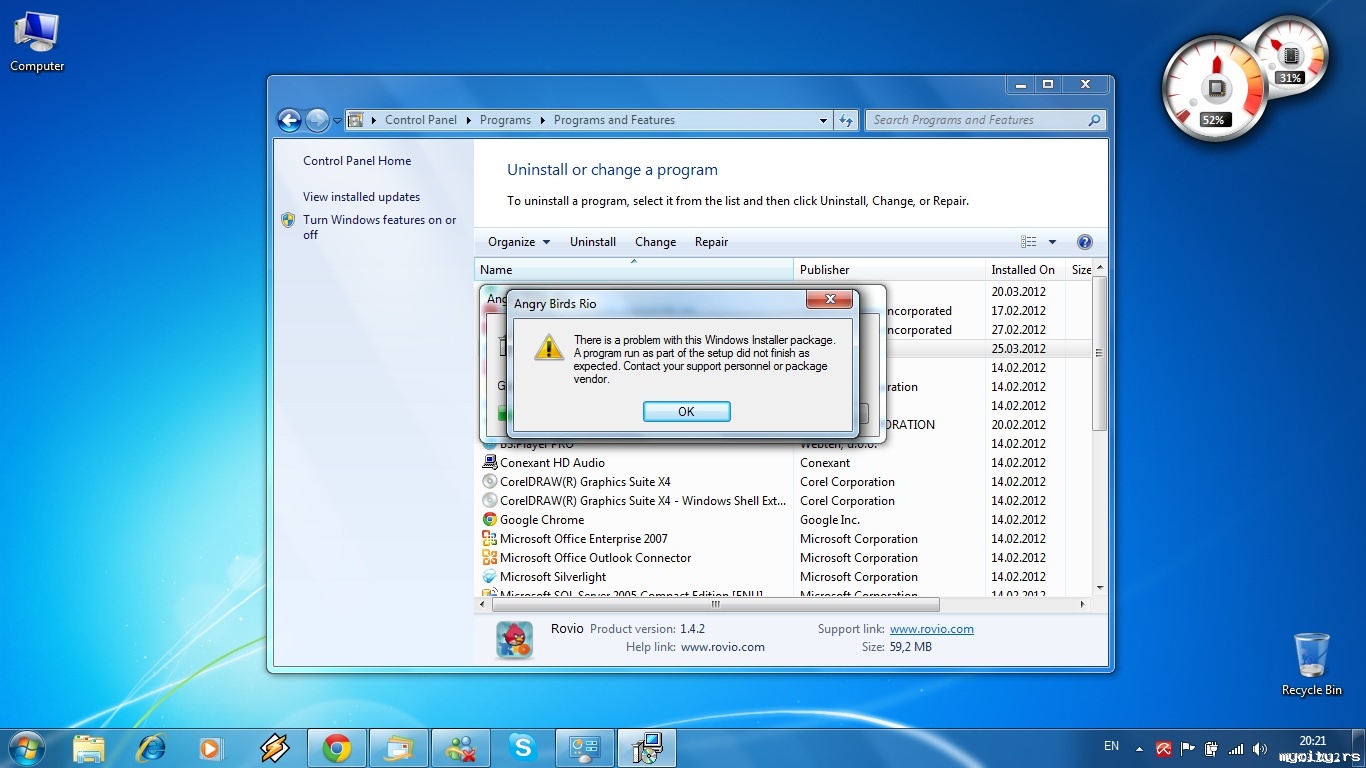This screenshot has height=768, width=1366.
Task: Click the Angry Birds icon in details pane
Action: (514, 640)
